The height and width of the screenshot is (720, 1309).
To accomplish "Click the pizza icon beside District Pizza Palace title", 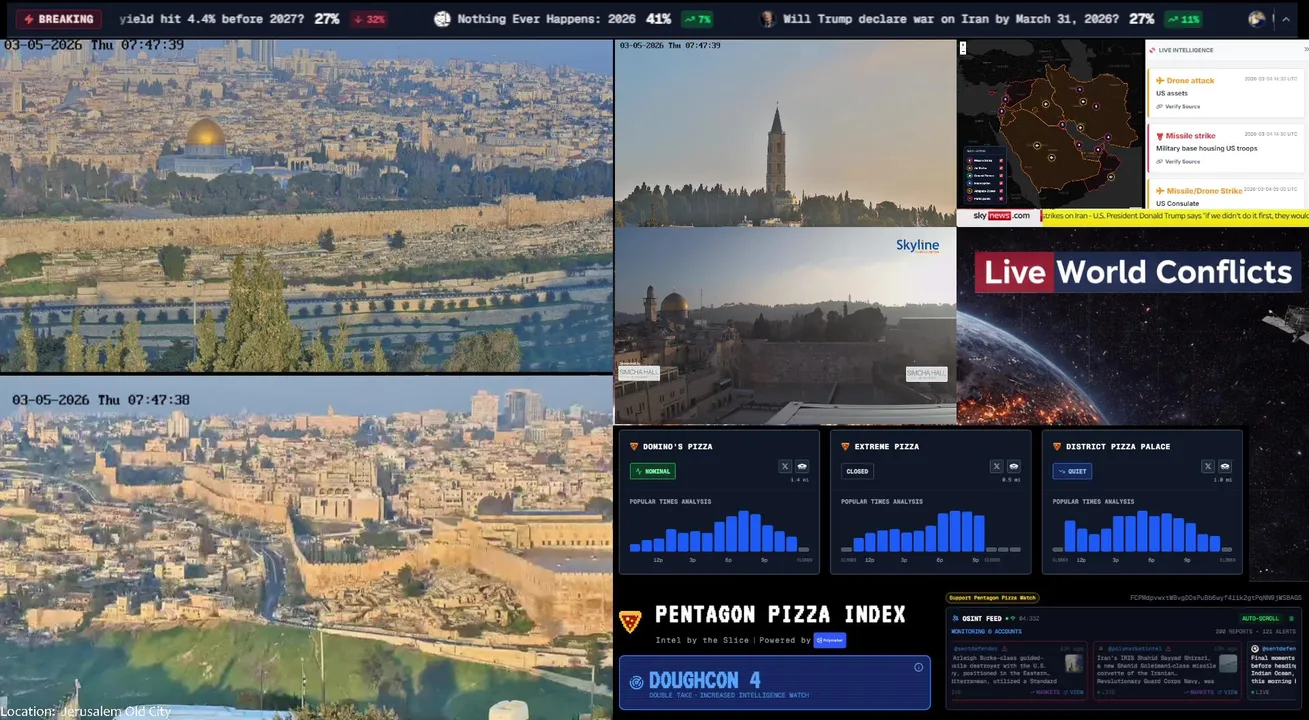I will pyautogui.click(x=1056, y=446).
